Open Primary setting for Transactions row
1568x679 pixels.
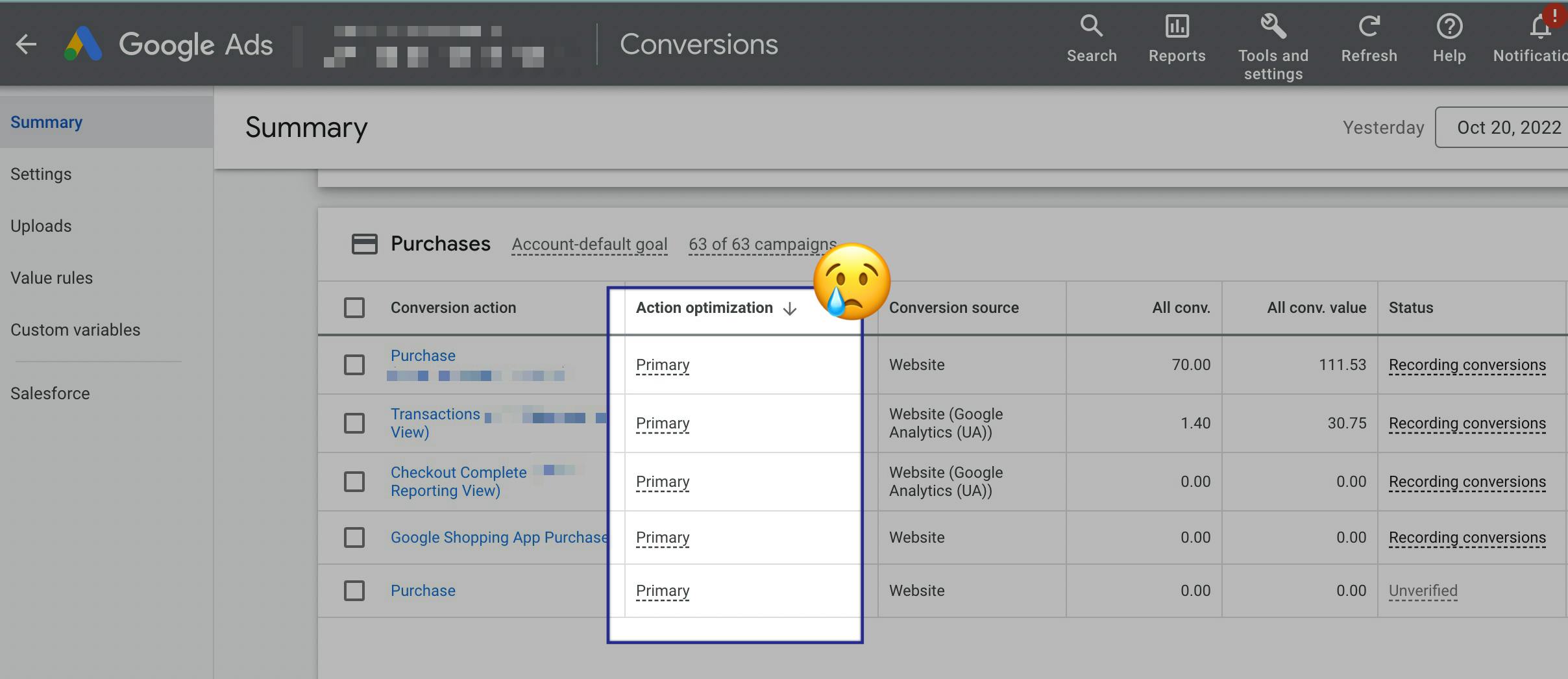[663, 423]
